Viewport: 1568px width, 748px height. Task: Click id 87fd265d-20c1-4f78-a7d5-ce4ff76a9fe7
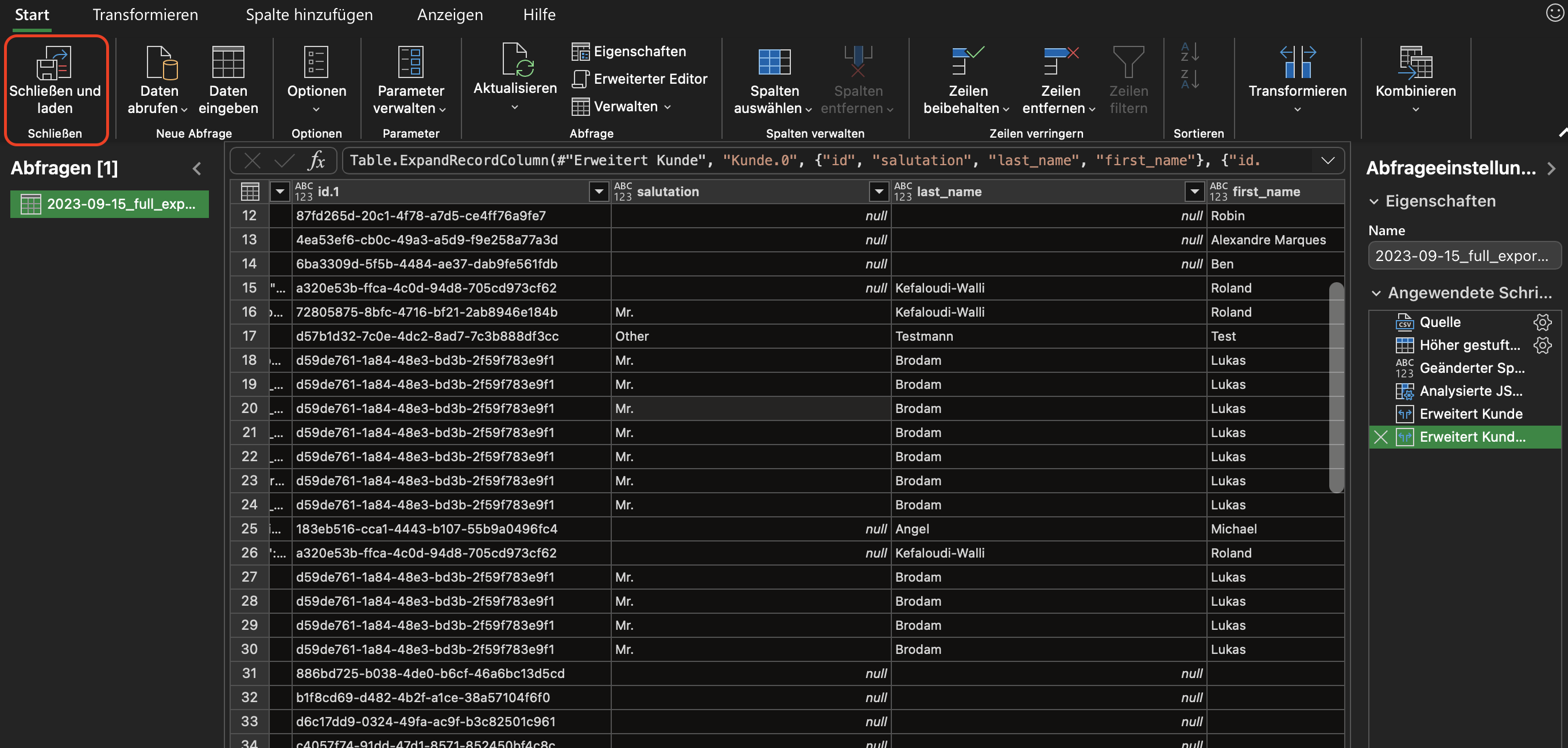451,216
